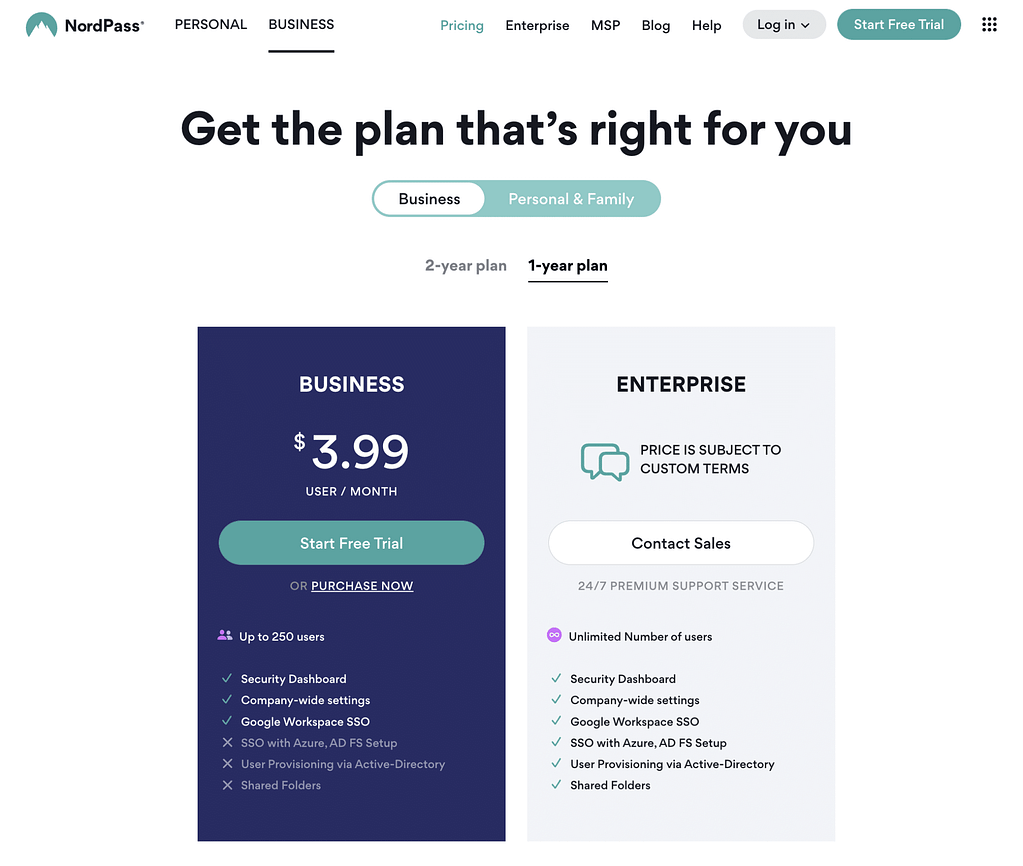Click the purple infinity icon under Enterprise

click(x=554, y=636)
